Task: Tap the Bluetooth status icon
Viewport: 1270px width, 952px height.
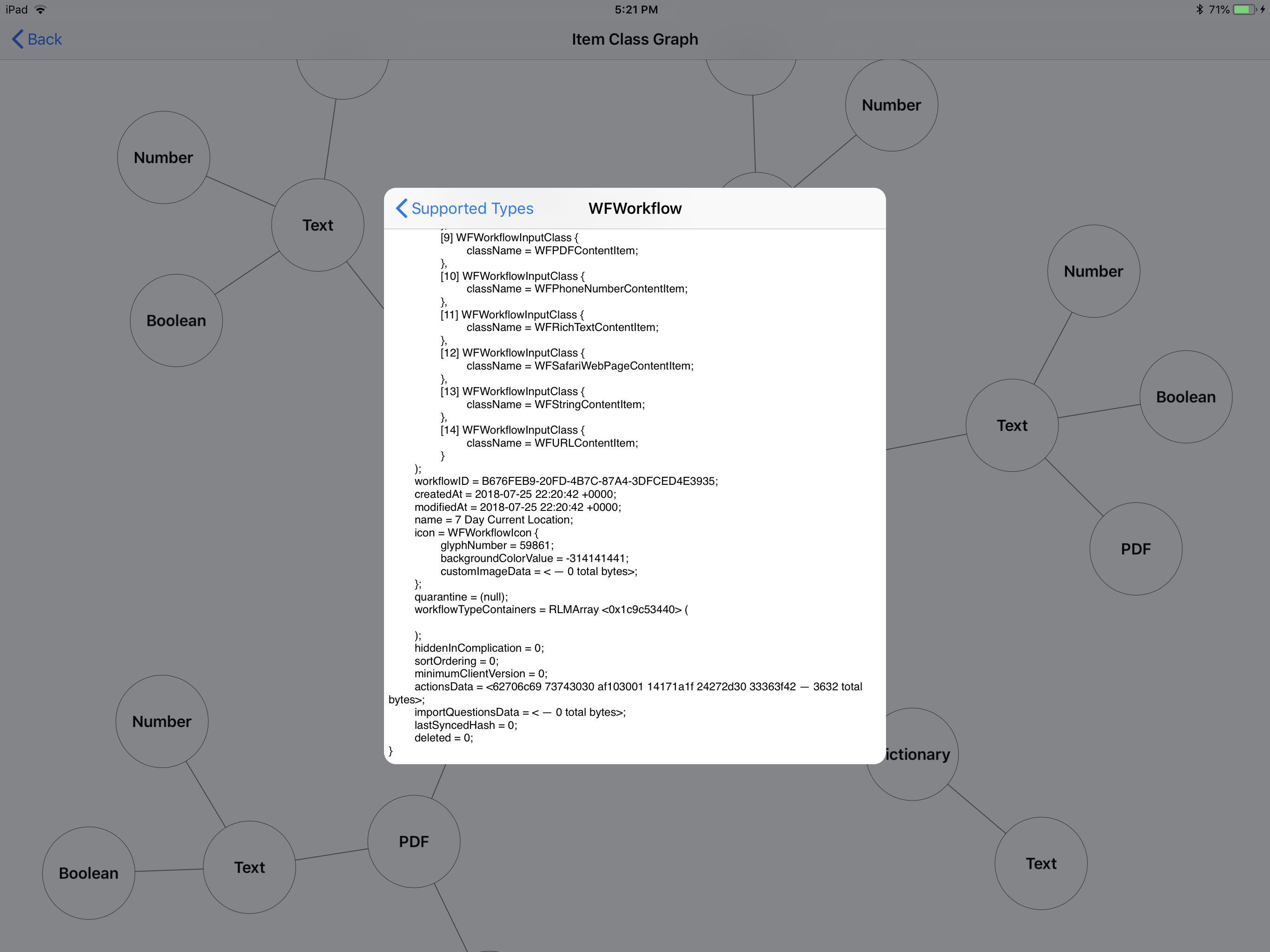Action: click(1199, 10)
